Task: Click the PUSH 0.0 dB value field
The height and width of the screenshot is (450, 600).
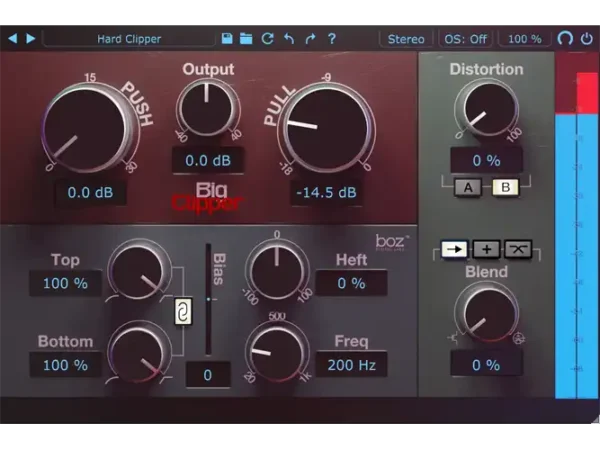Action: click(x=90, y=192)
